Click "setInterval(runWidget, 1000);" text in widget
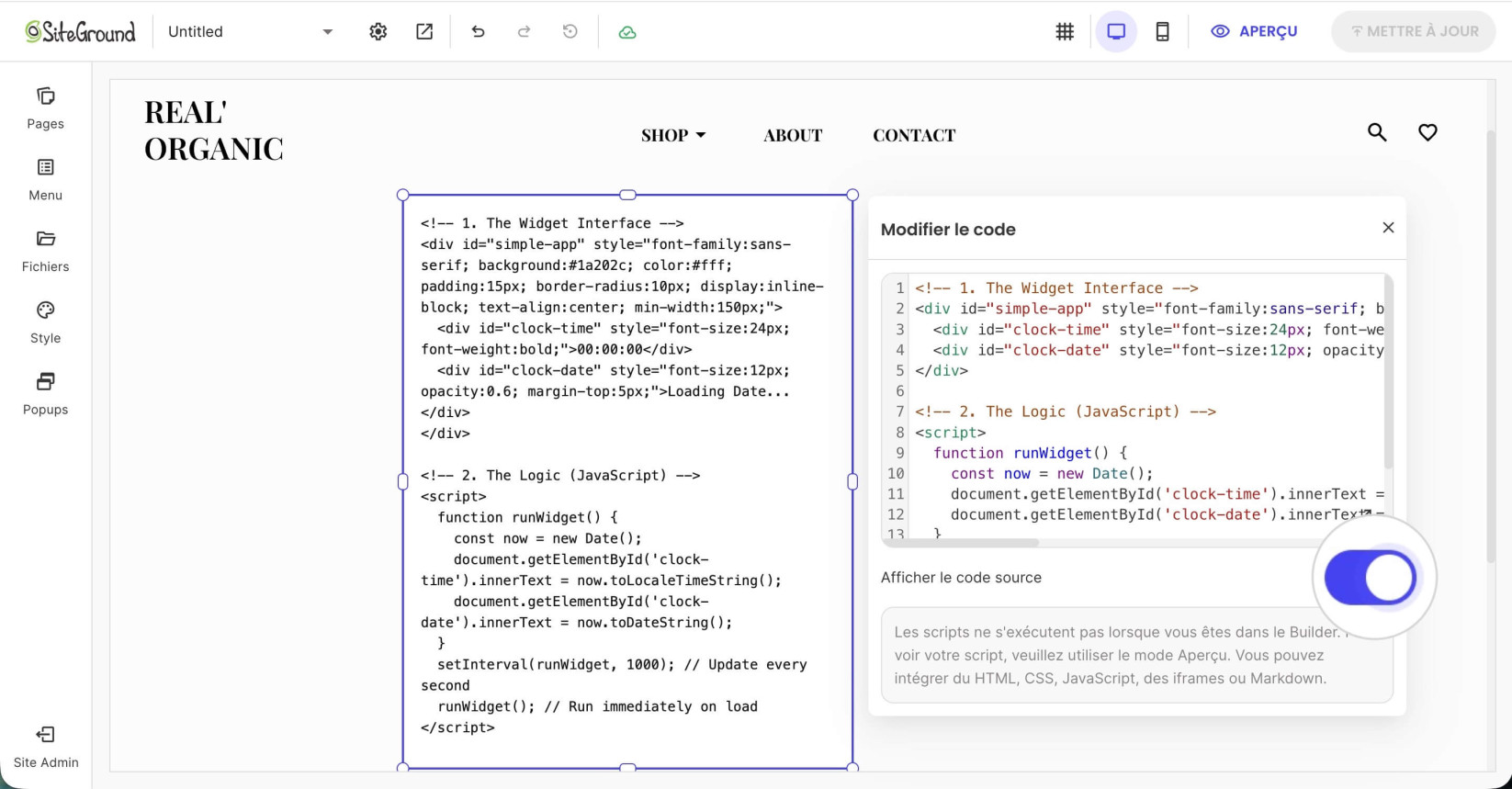 [x=556, y=665]
